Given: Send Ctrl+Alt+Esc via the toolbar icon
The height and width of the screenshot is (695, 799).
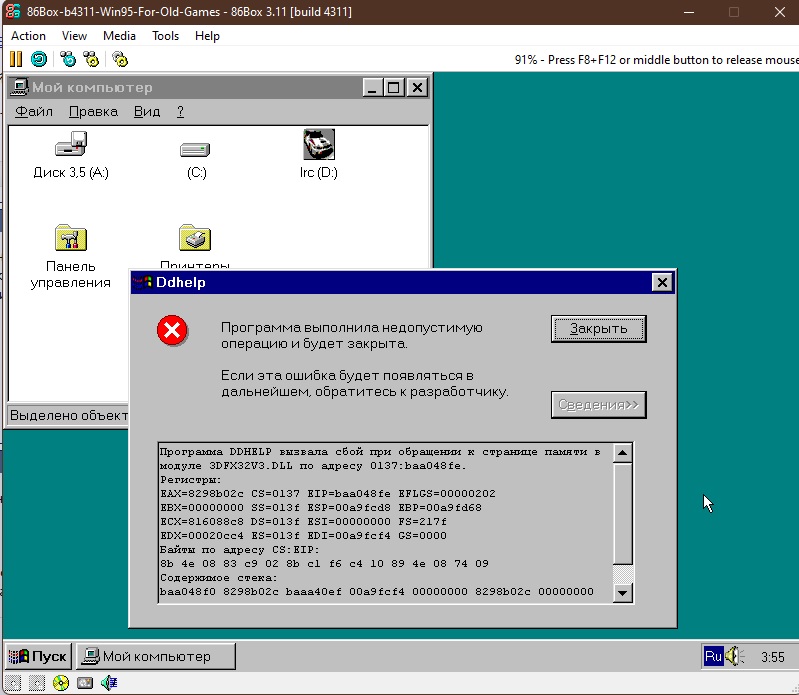Looking at the screenshot, I should pos(91,60).
